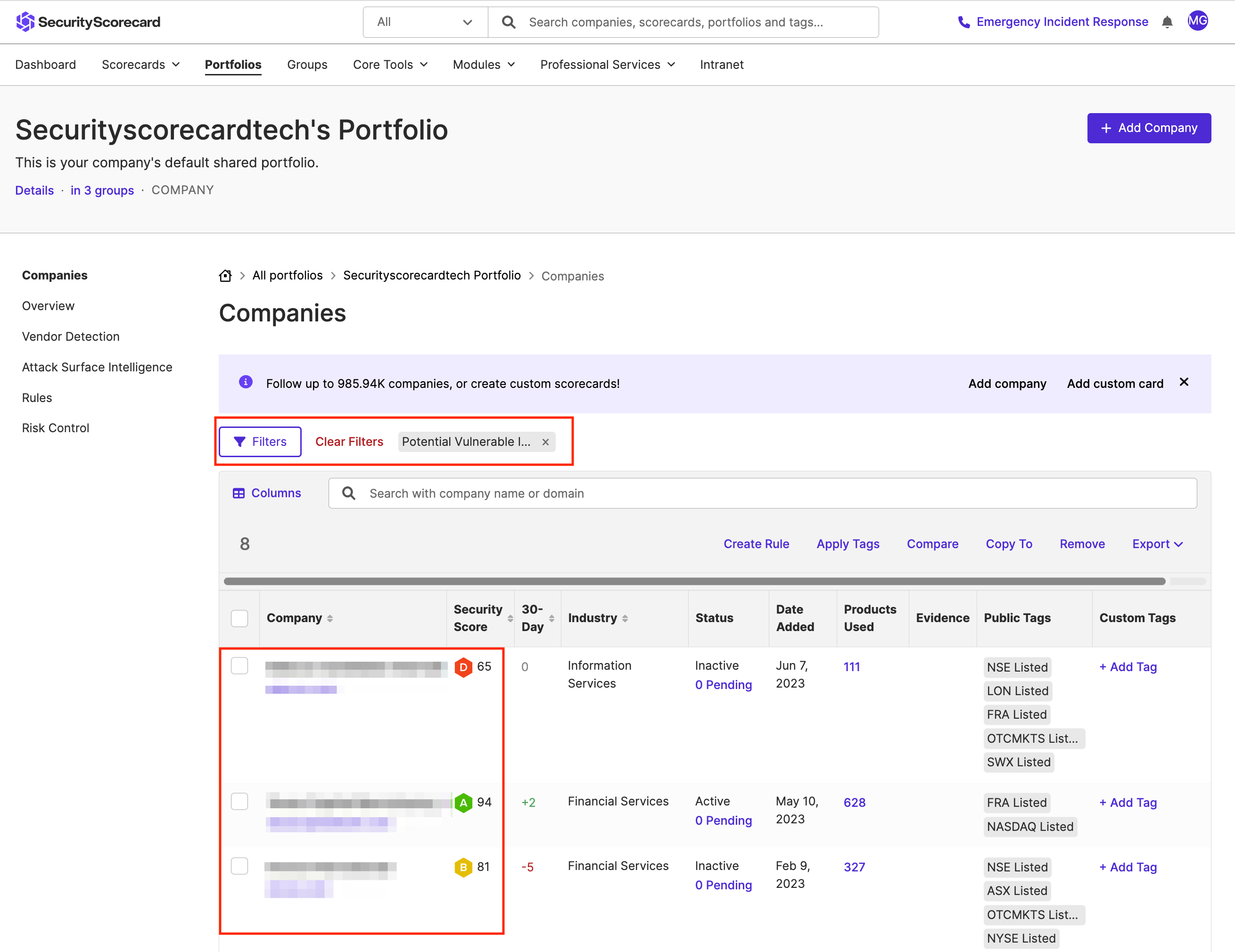Select Rules in the sidebar
The width and height of the screenshot is (1235, 952).
click(x=37, y=397)
